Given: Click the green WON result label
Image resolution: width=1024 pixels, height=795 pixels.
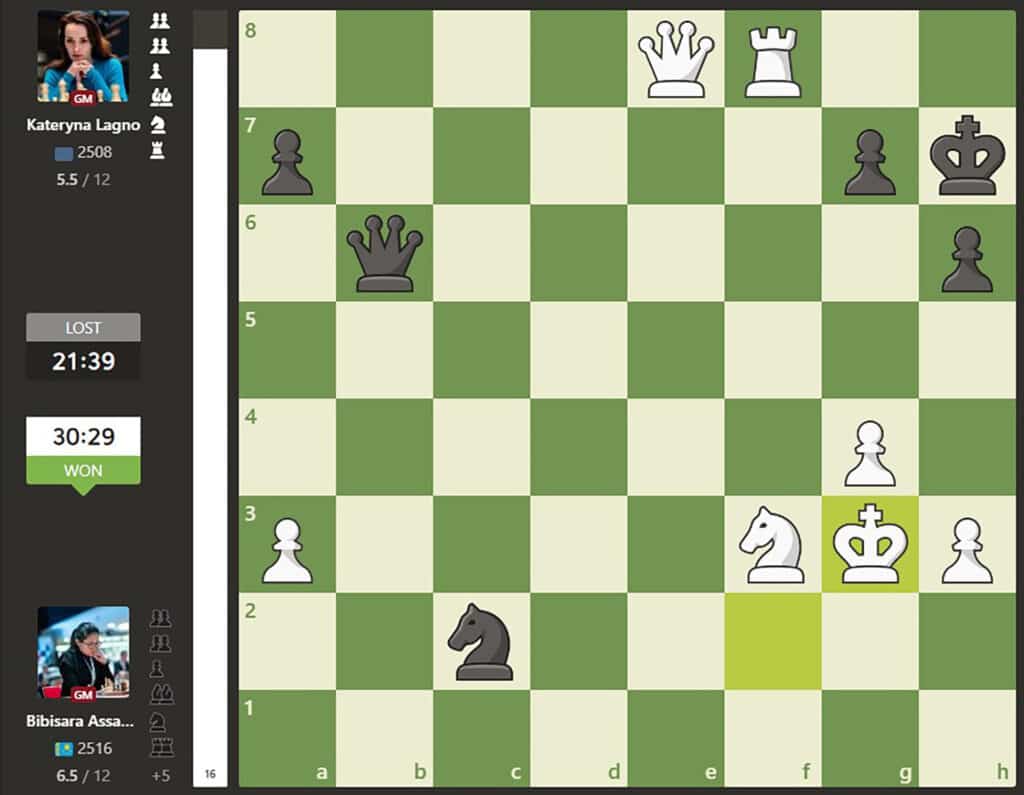Looking at the screenshot, I should pyautogui.click(x=83, y=471).
